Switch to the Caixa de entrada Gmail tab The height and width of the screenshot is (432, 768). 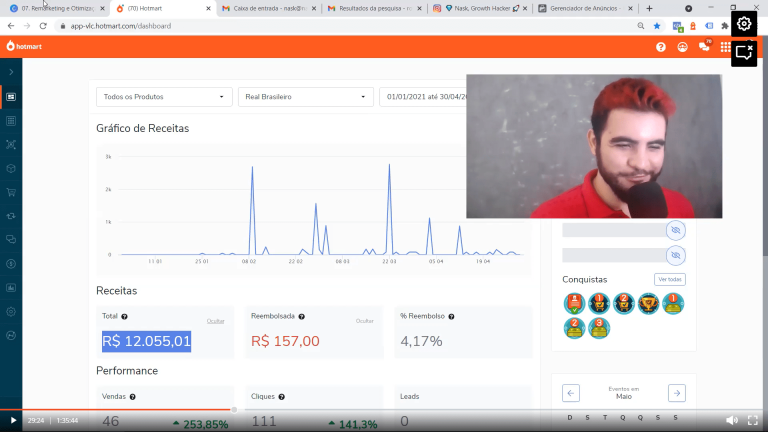click(x=268, y=8)
